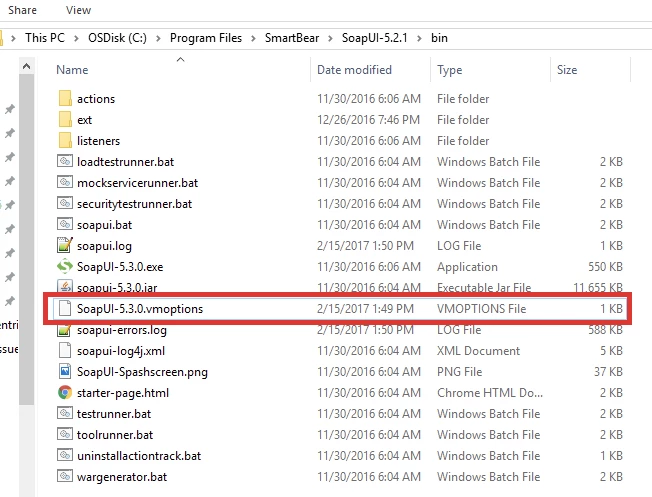This screenshot has width=652, height=497.
Task: Select the actions folder icon
Action: coord(65,99)
